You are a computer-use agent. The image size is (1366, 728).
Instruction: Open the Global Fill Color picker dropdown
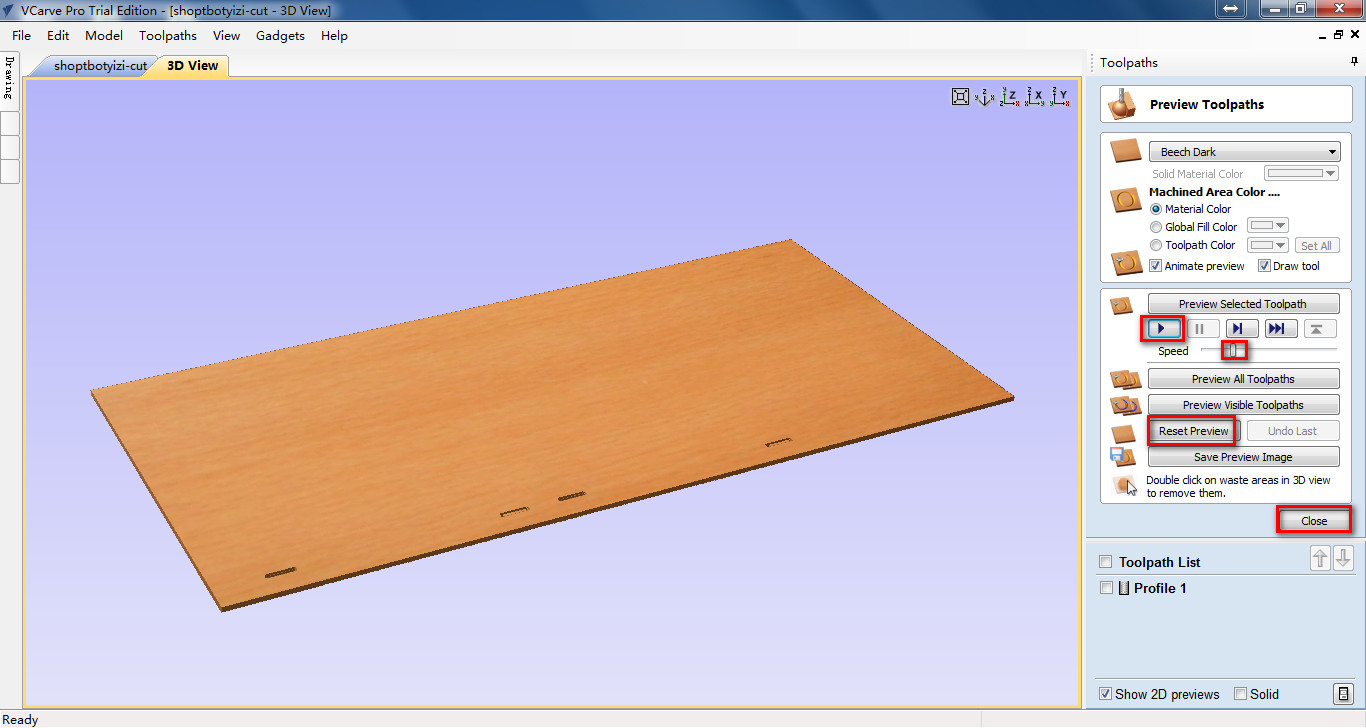pyautogui.click(x=1268, y=226)
